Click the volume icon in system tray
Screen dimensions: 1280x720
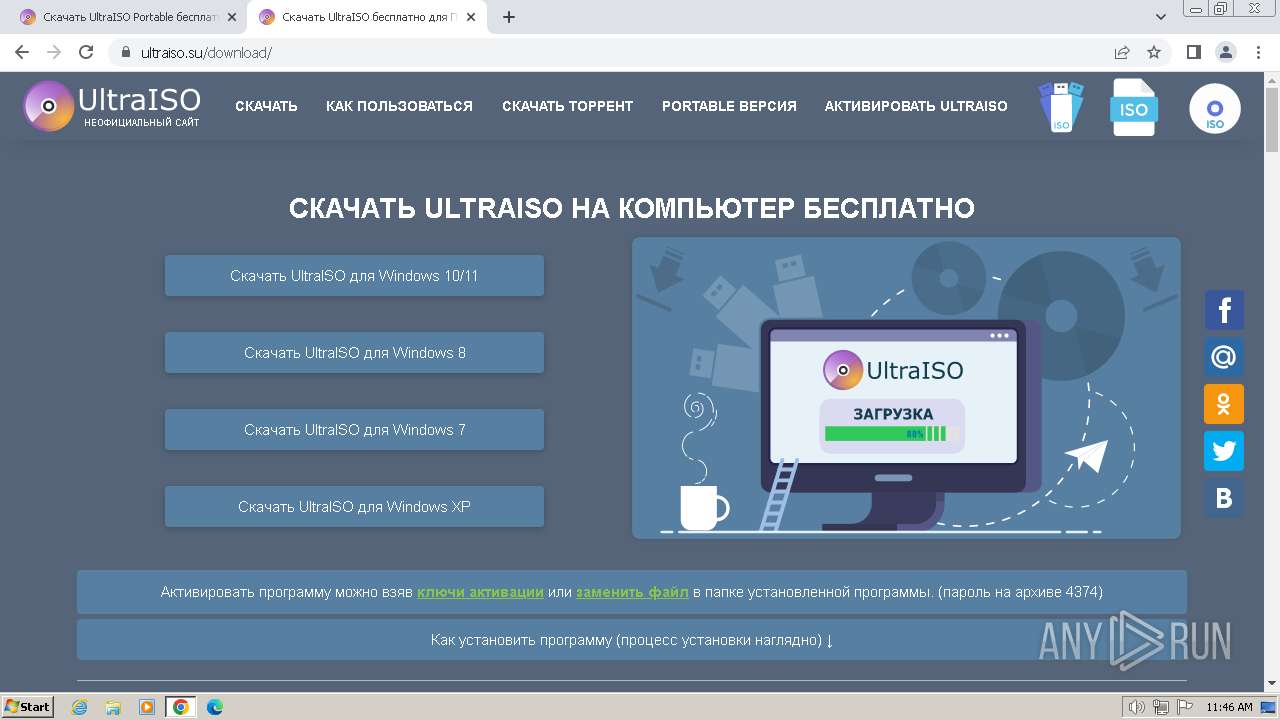(x=1136, y=707)
